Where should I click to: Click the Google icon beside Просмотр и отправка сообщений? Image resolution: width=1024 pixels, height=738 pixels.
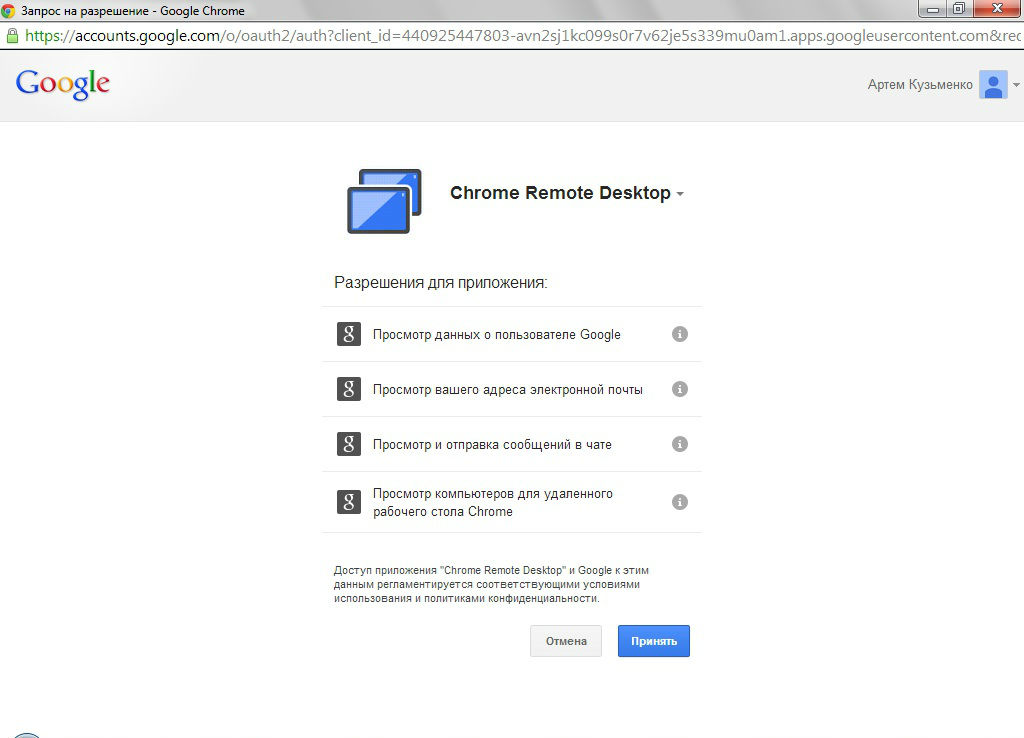349,443
